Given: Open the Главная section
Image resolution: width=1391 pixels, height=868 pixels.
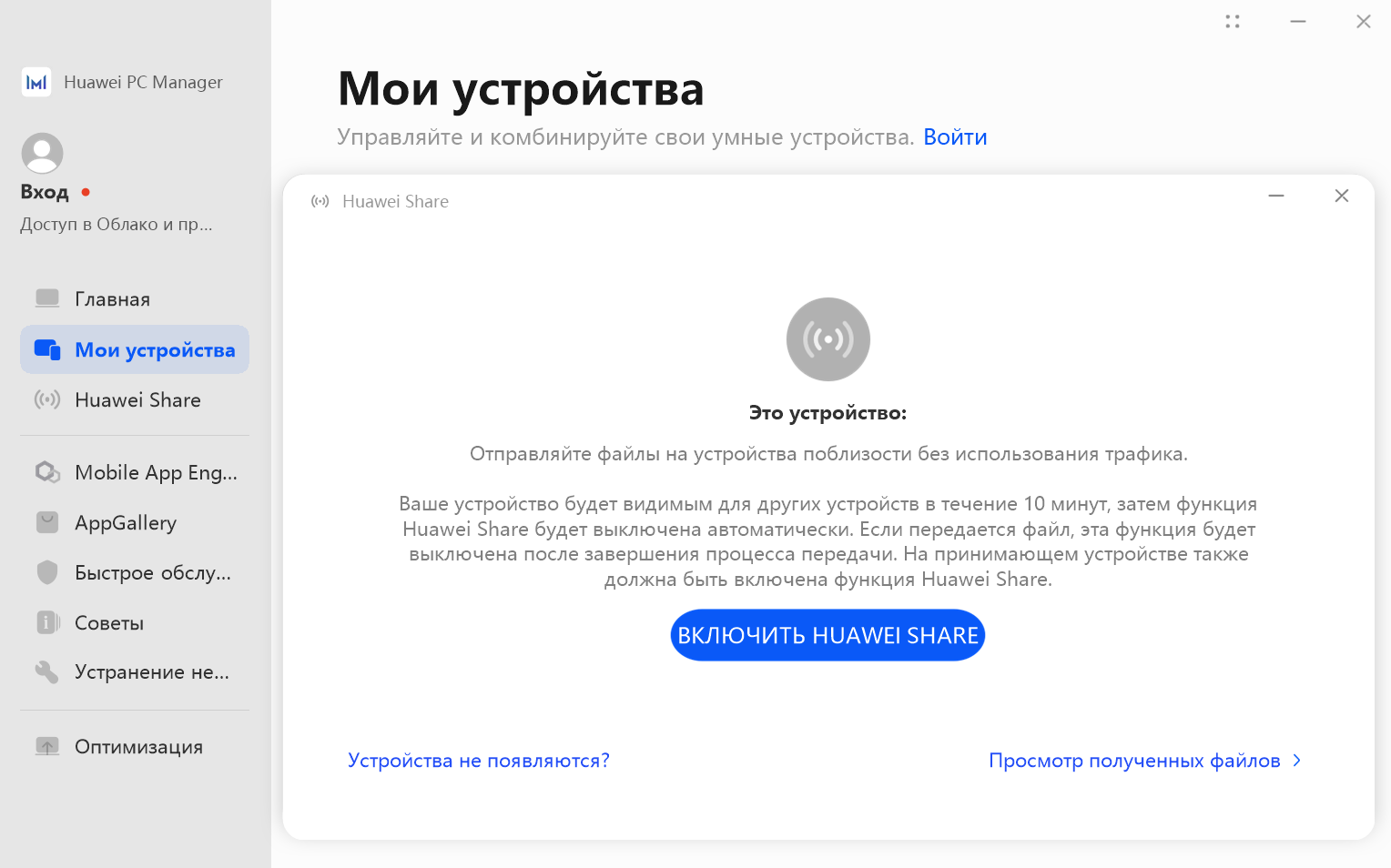Looking at the screenshot, I should click(135, 298).
